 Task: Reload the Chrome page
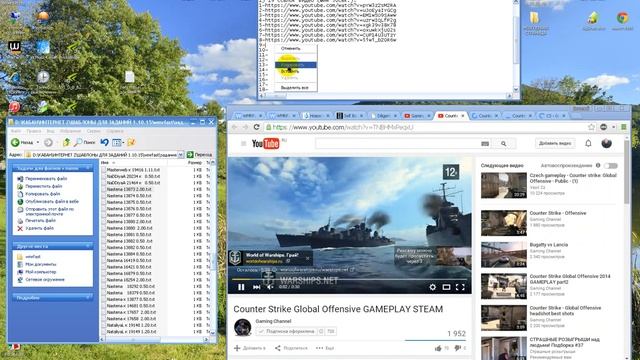point(256,127)
